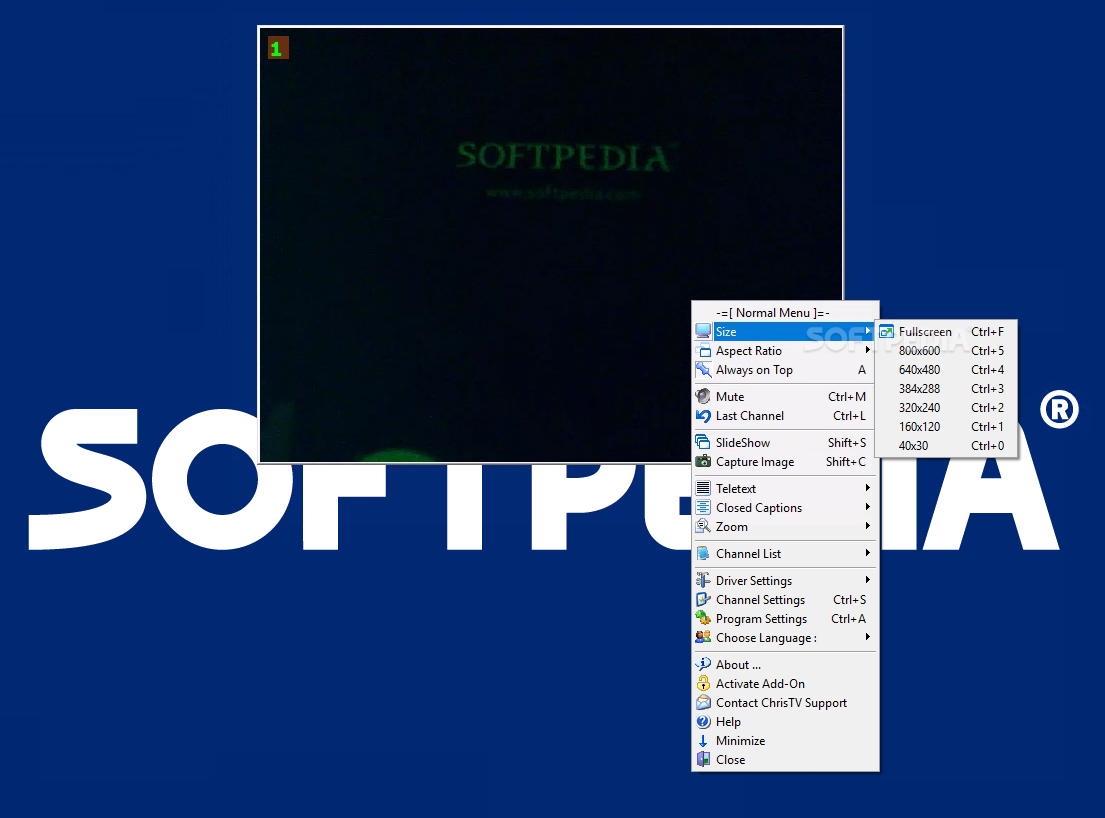
Task: Open the Size menu entry
Action: [x=785, y=331]
